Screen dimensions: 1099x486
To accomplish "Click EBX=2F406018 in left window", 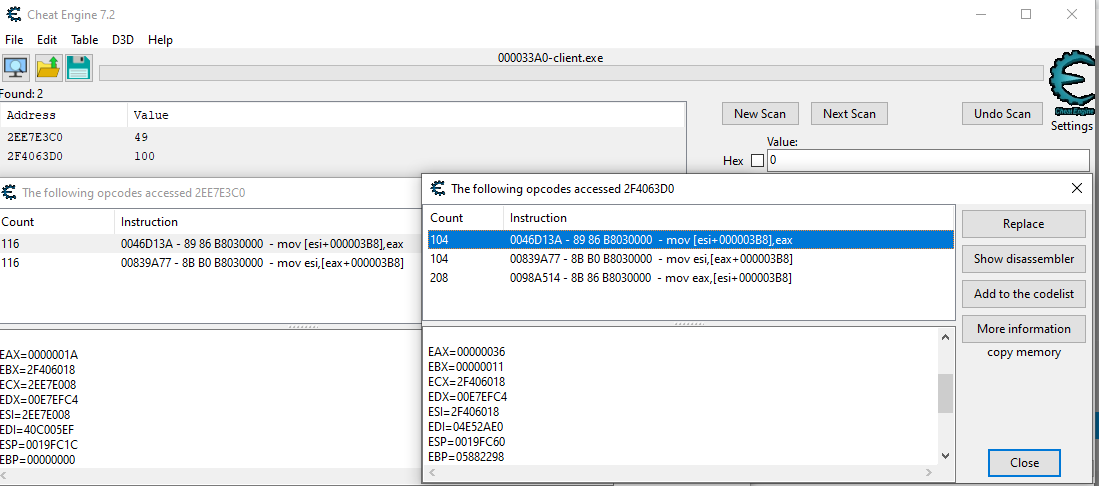I will coord(38,370).
